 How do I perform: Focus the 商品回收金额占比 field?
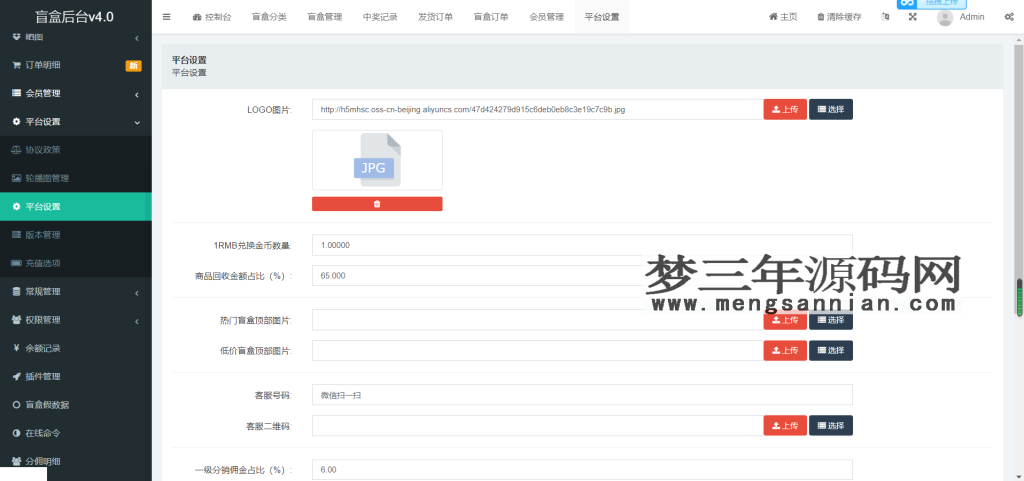point(583,275)
